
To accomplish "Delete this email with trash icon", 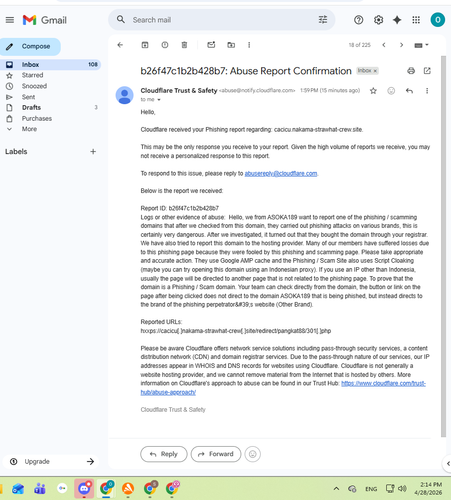I will click(x=184, y=45).
